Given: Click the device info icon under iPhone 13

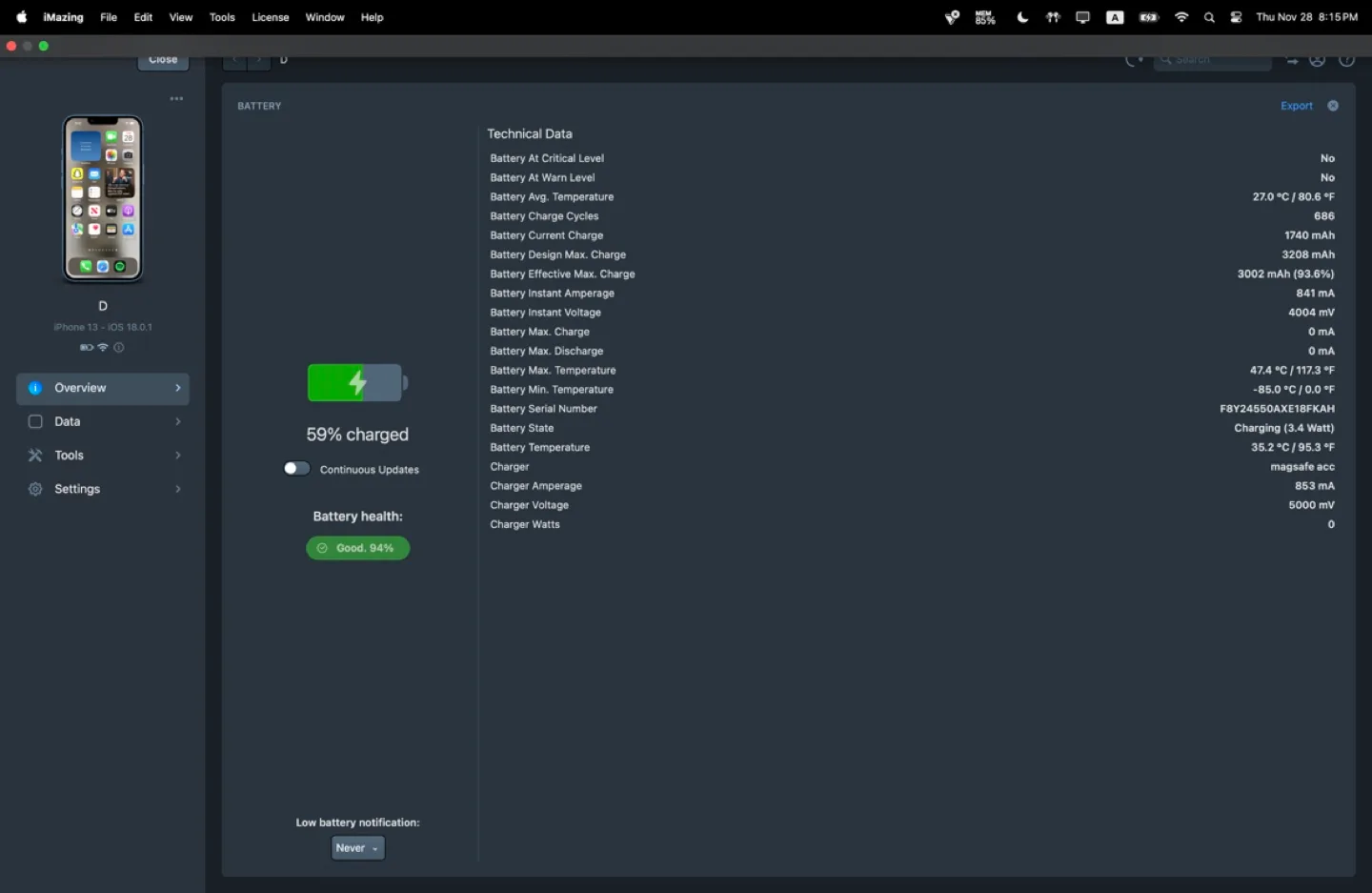Looking at the screenshot, I should pos(119,348).
